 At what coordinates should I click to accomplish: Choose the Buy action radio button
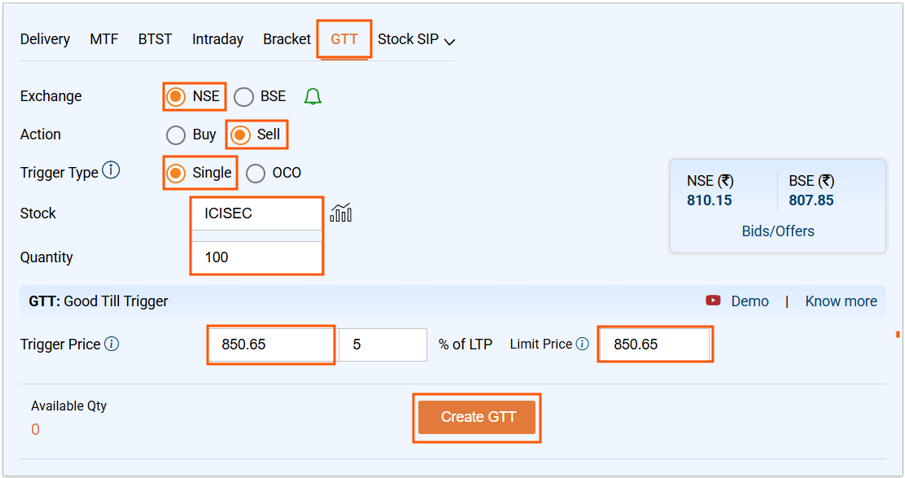pyautogui.click(x=176, y=135)
